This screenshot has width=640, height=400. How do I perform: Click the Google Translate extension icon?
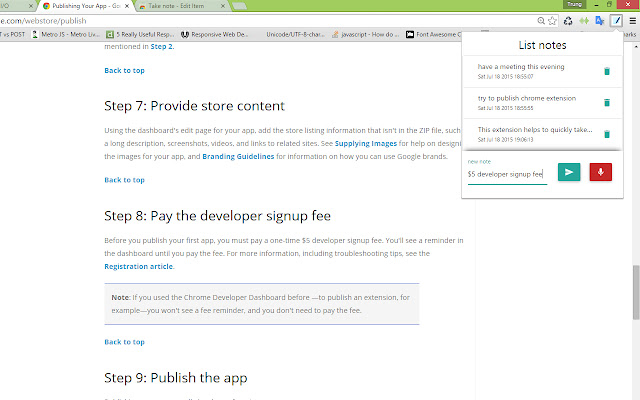coord(599,21)
